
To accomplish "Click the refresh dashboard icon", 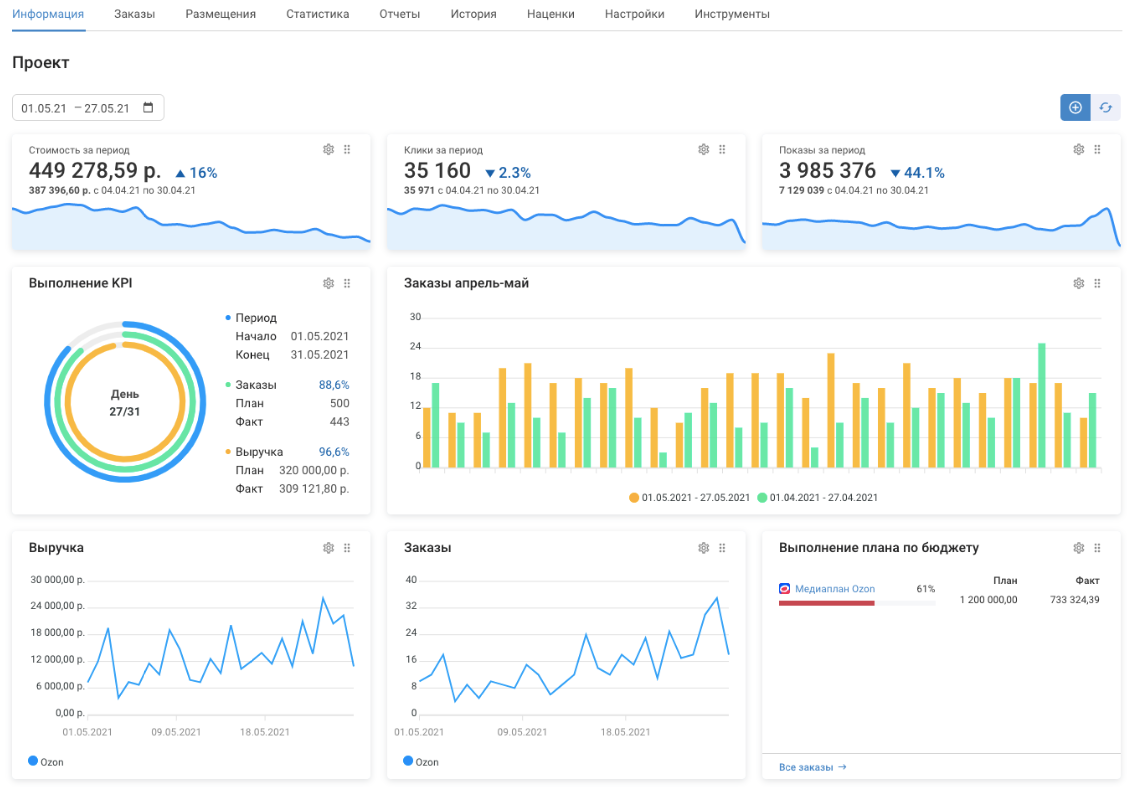I will tap(1106, 108).
